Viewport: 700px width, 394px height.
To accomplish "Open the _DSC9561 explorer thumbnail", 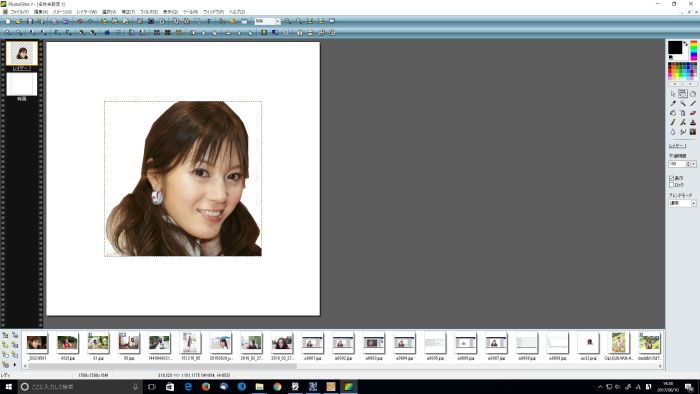I will (x=37, y=343).
